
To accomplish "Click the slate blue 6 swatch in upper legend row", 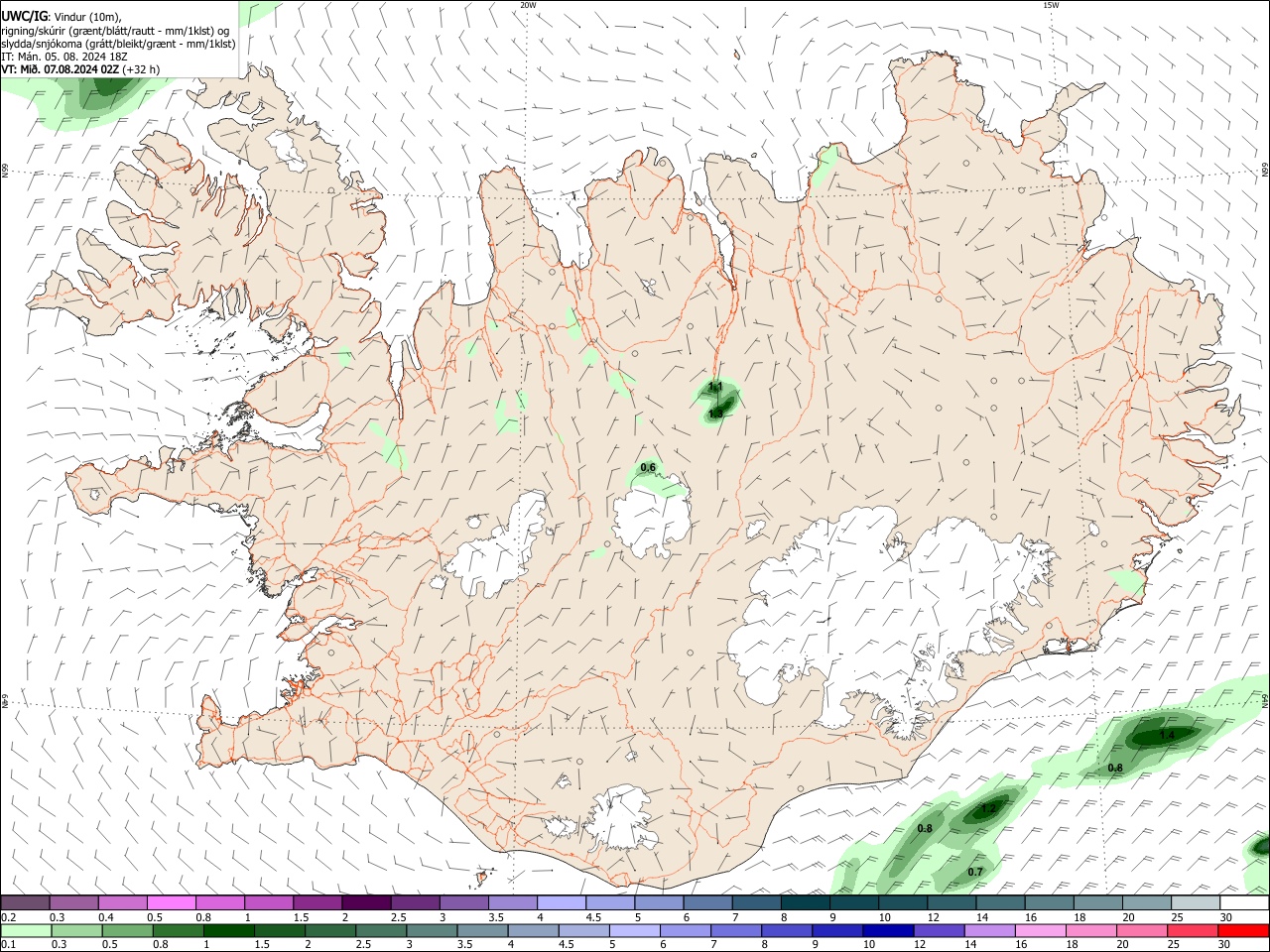I will [x=708, y=902].
